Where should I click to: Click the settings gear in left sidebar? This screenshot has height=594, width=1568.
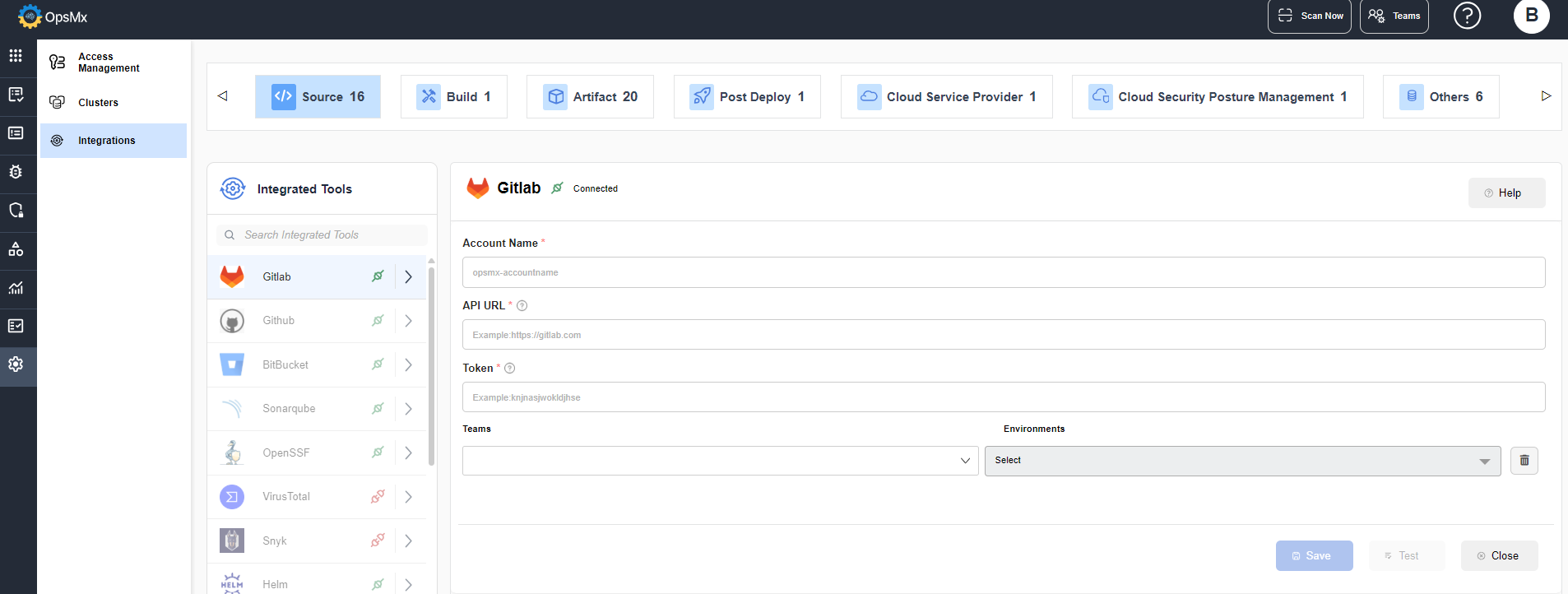pyautogui.click(x=16, y=364)
